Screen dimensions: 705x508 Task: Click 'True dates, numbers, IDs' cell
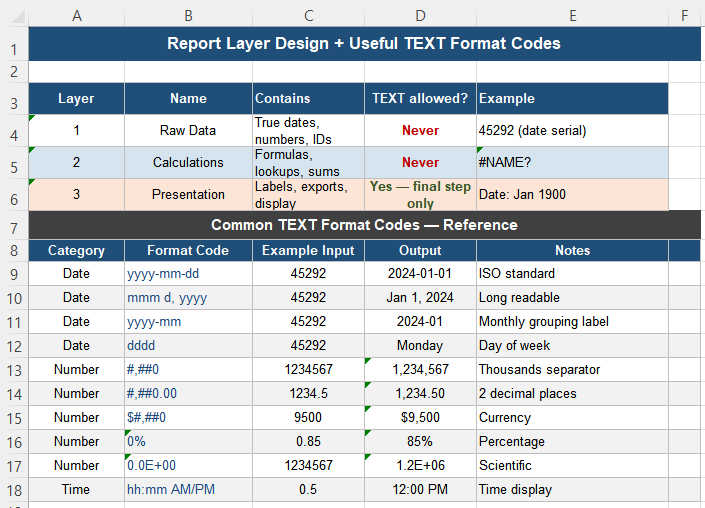308,130
